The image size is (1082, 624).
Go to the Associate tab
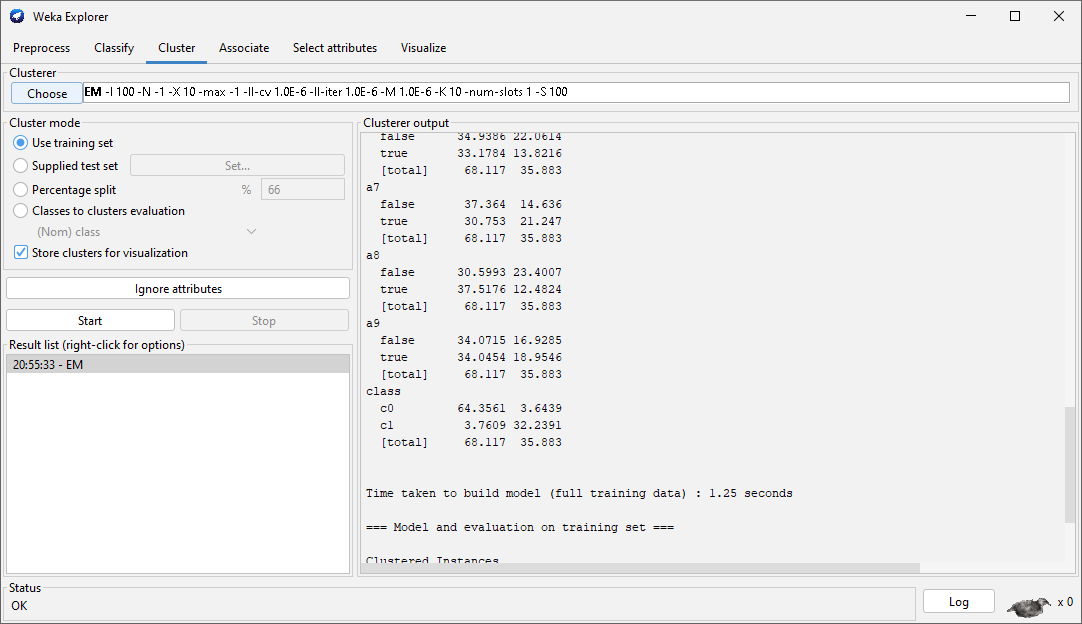click(x=244, y=48)
